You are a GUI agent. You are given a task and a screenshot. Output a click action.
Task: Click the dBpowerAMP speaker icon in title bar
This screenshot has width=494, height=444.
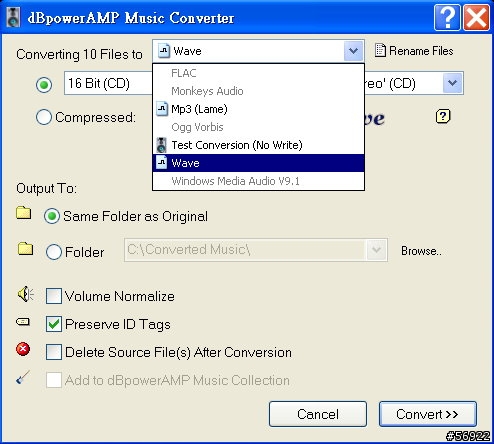[x=13, y=18]
